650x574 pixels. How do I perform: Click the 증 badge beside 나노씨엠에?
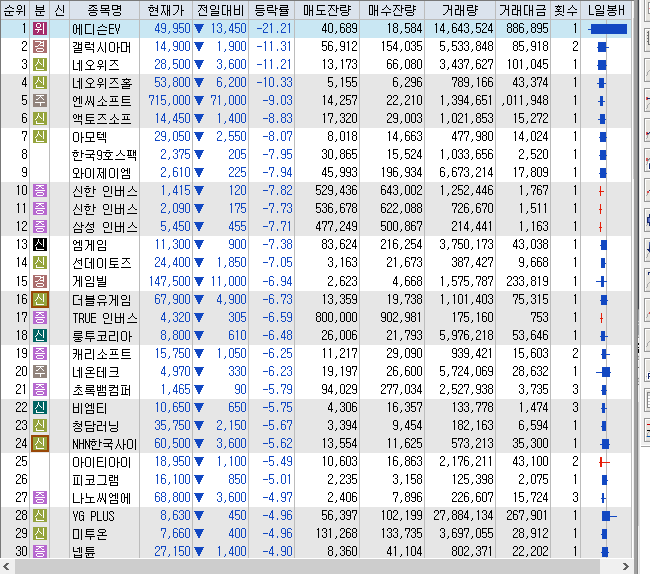pyautogui.click(x=40, y=497)
